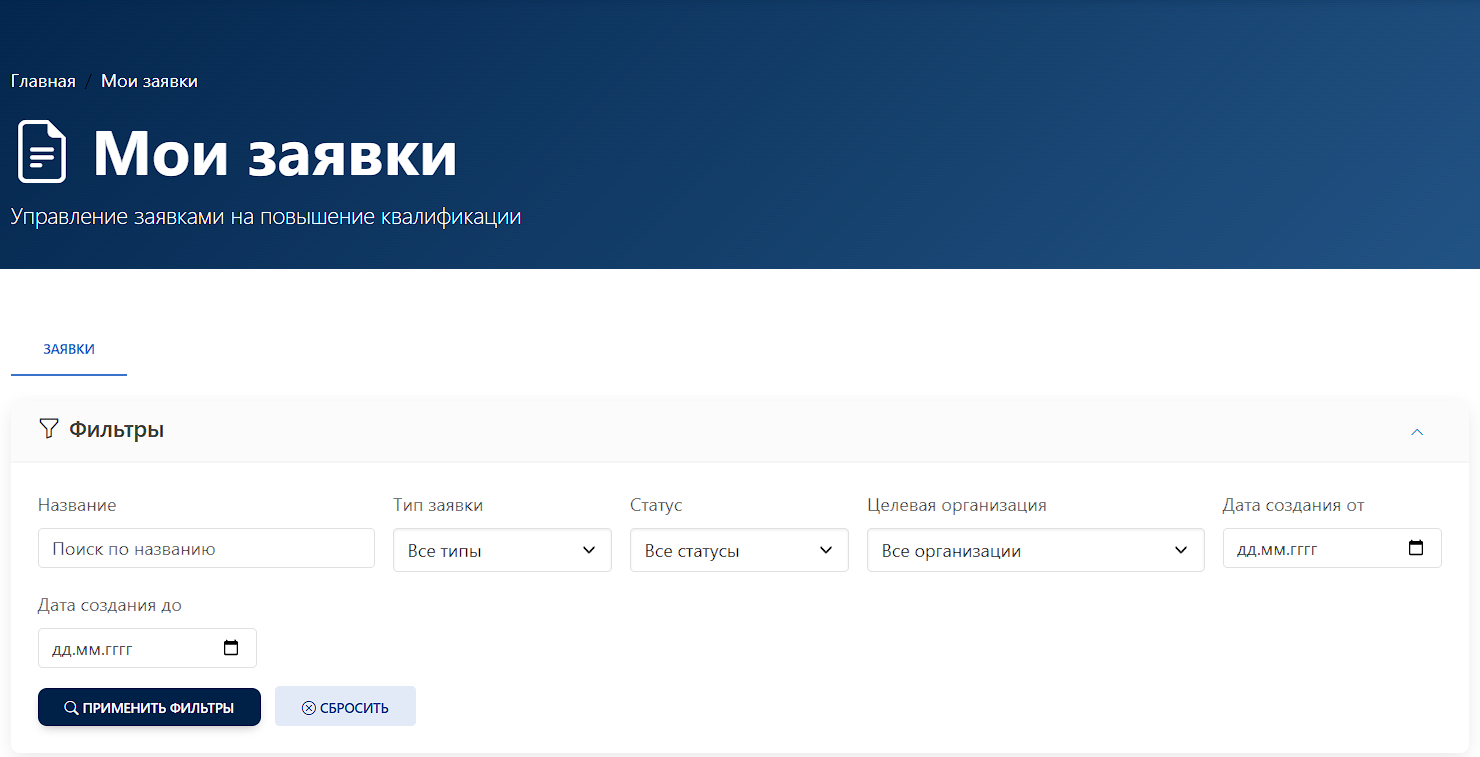
Task: Click the 'Название' field label
Action: 77,505
